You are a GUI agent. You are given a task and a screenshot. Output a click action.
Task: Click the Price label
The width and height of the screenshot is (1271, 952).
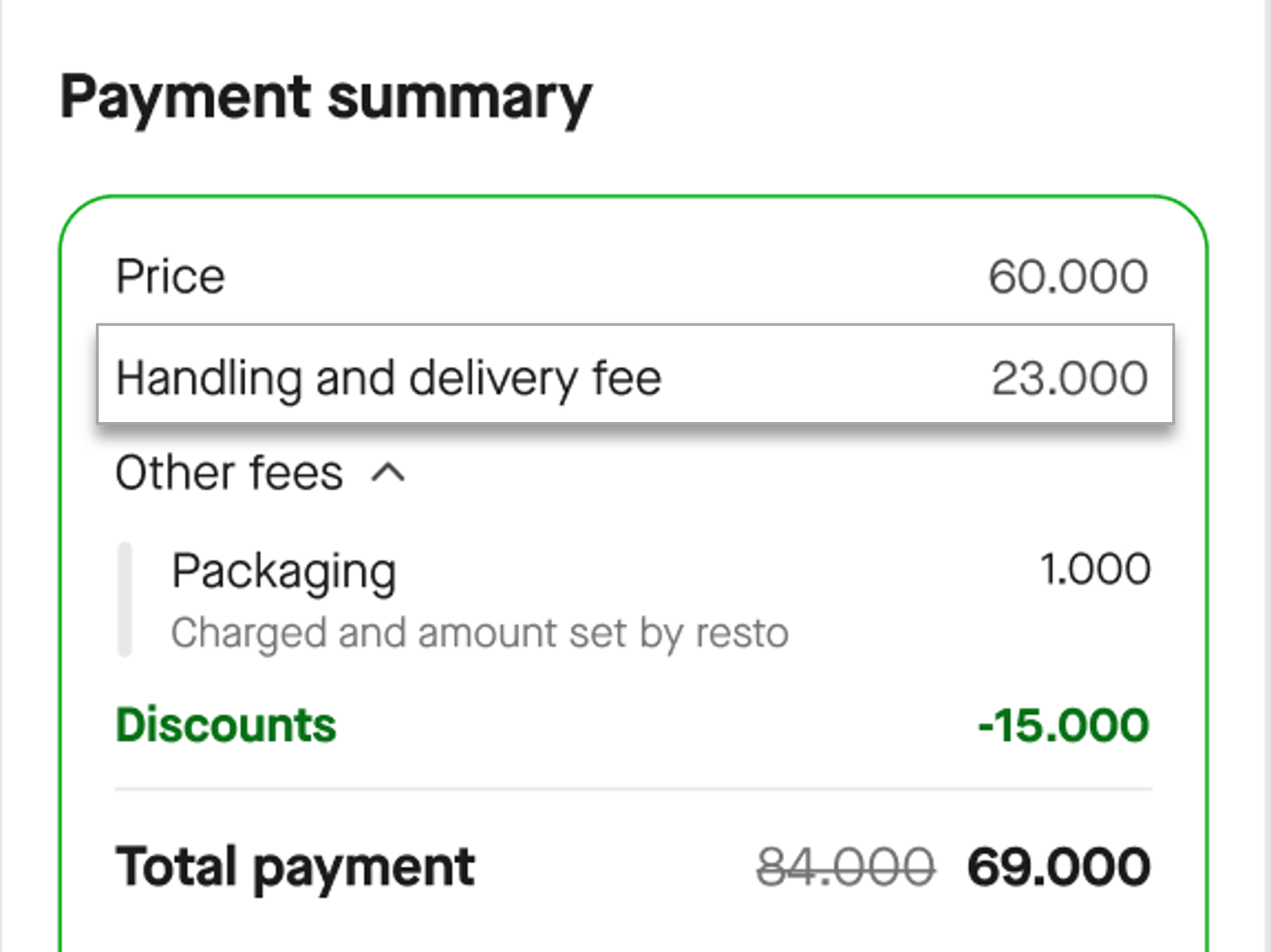point(170,277)
